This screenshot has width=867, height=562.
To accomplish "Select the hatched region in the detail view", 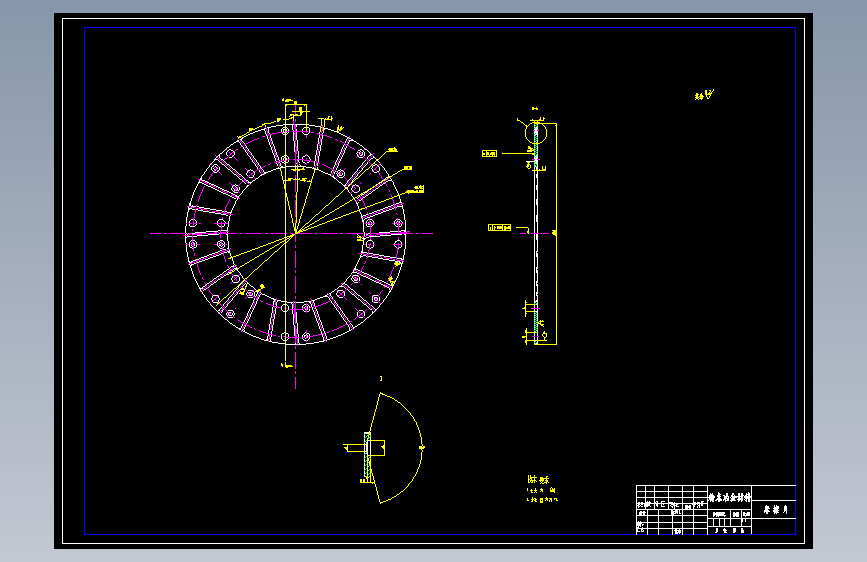I will coord(367,457).
